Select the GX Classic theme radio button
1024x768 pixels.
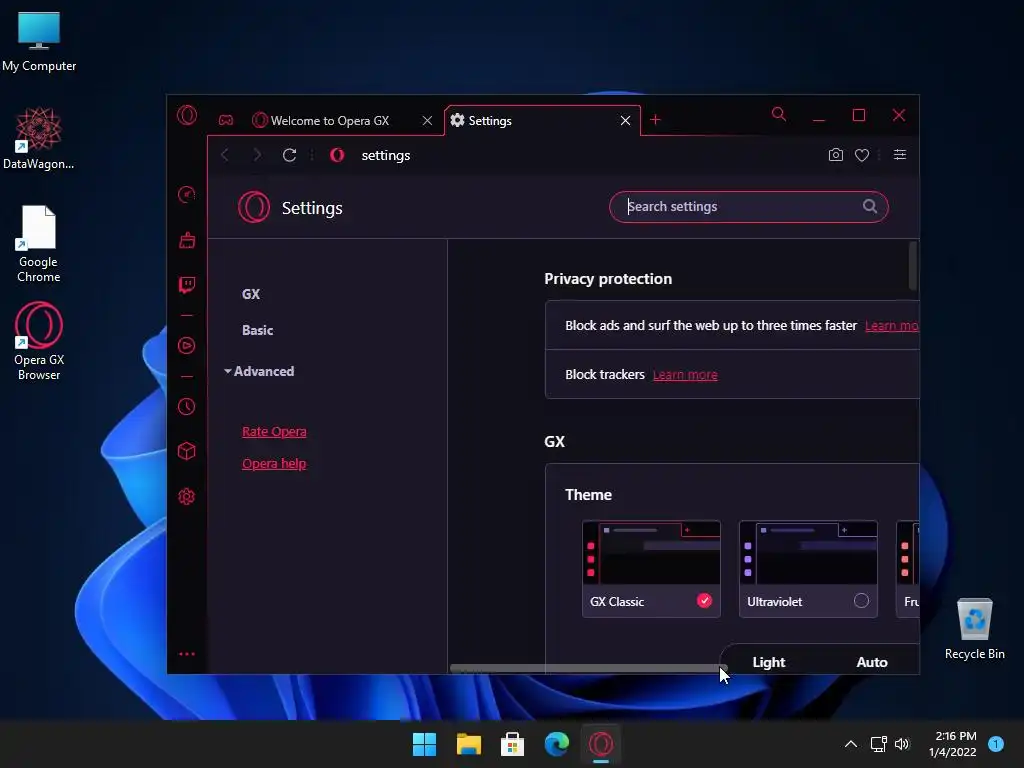[704, 601]
